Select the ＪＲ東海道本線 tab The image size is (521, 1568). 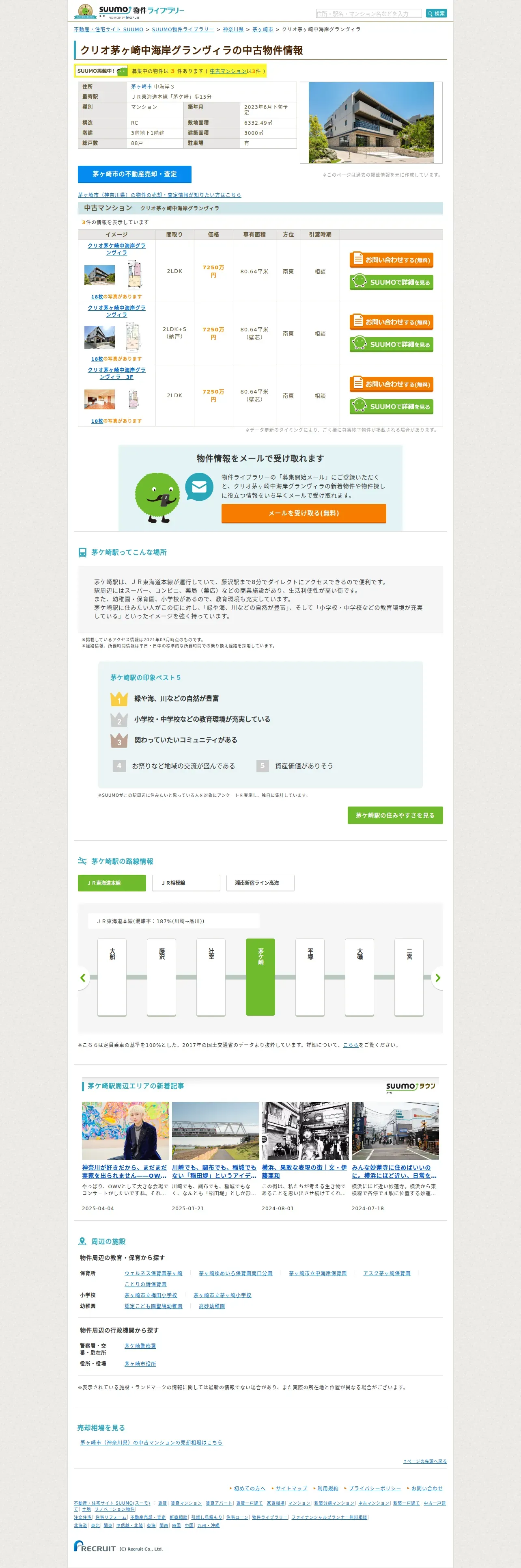(x=112, y=882)
